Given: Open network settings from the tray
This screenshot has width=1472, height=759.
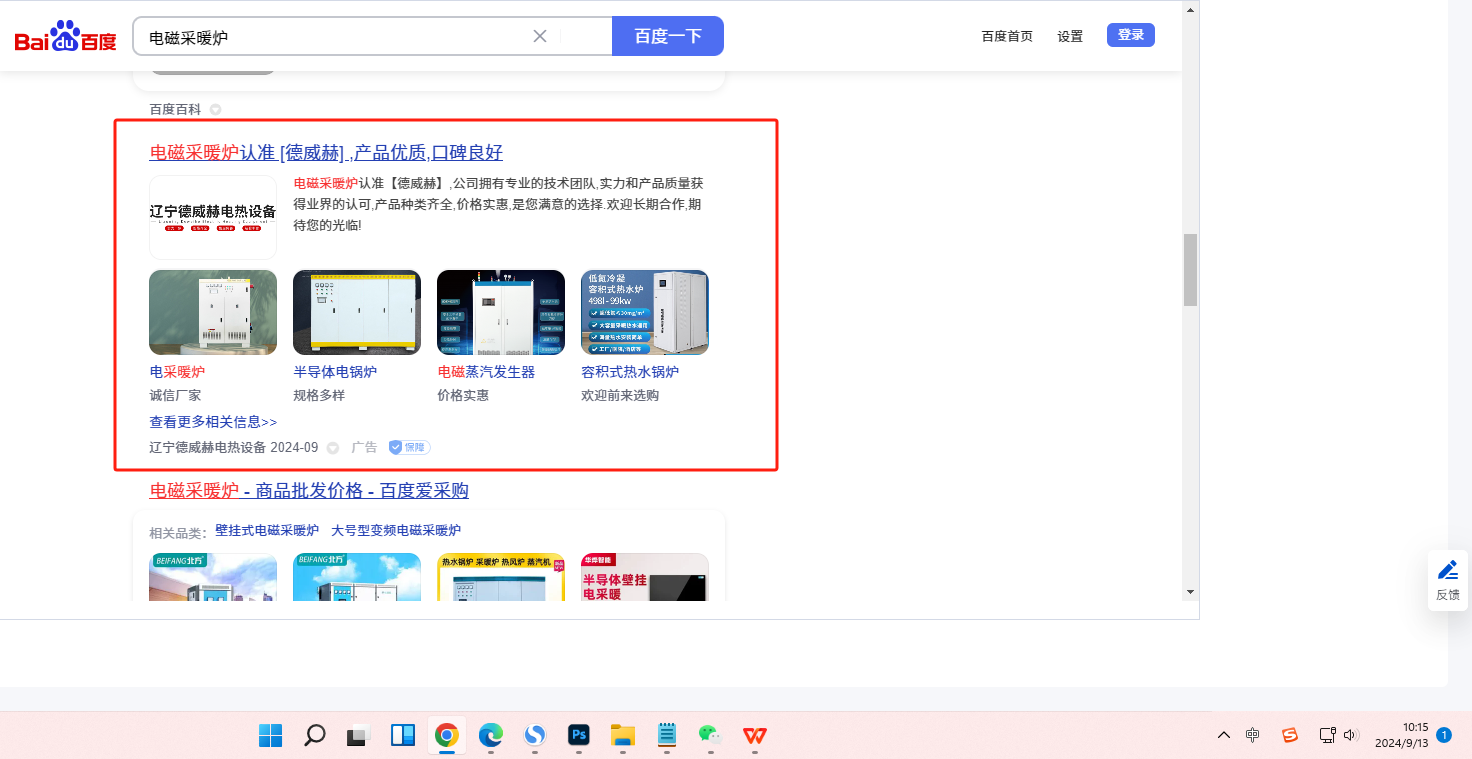Looking at the screenshot, I should tap(1328, 736).
